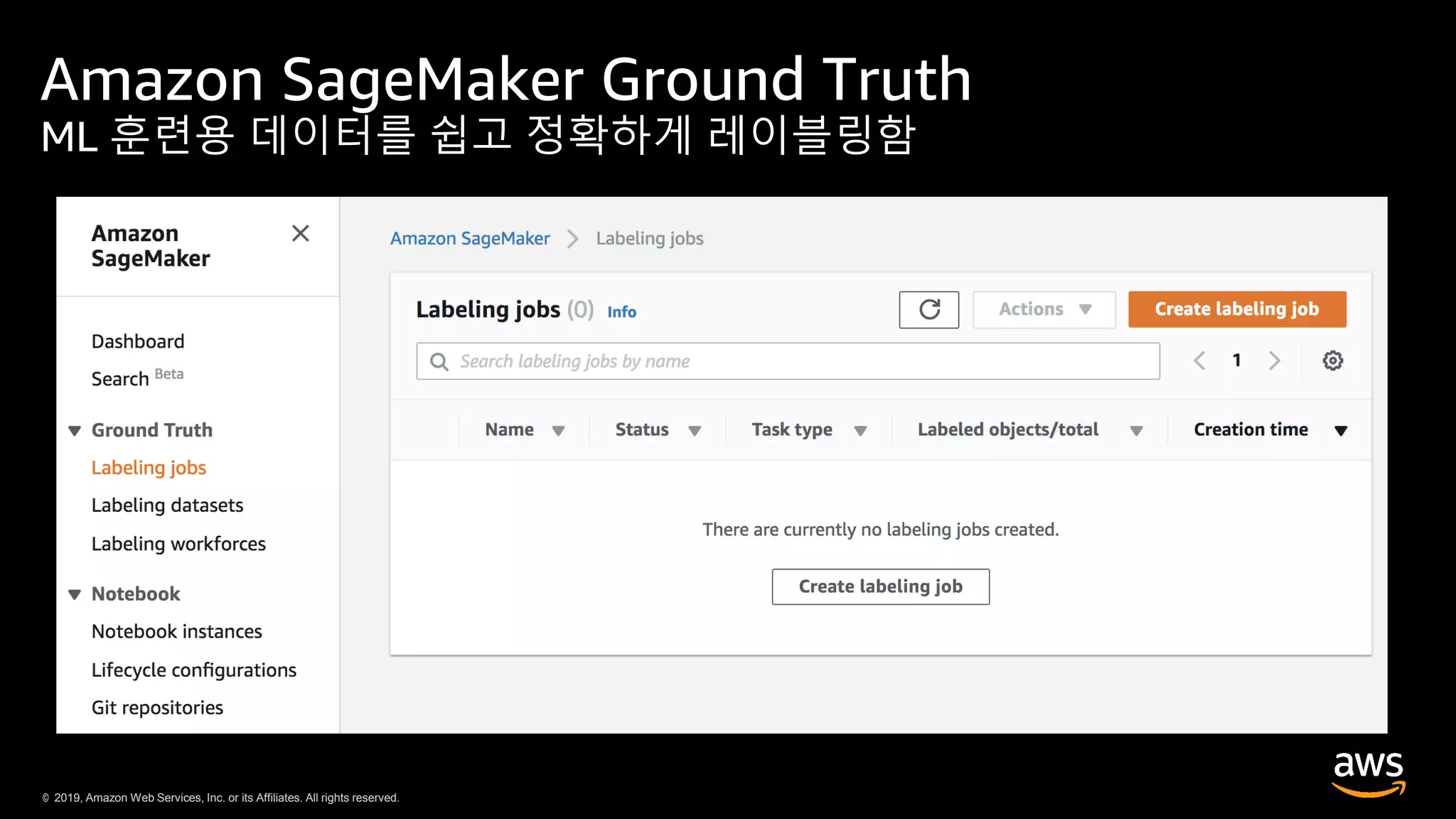Viewport: 1456px width, 819px height.
Task: Click orange Create labeling job button
Action: (x=1236, y=309)
